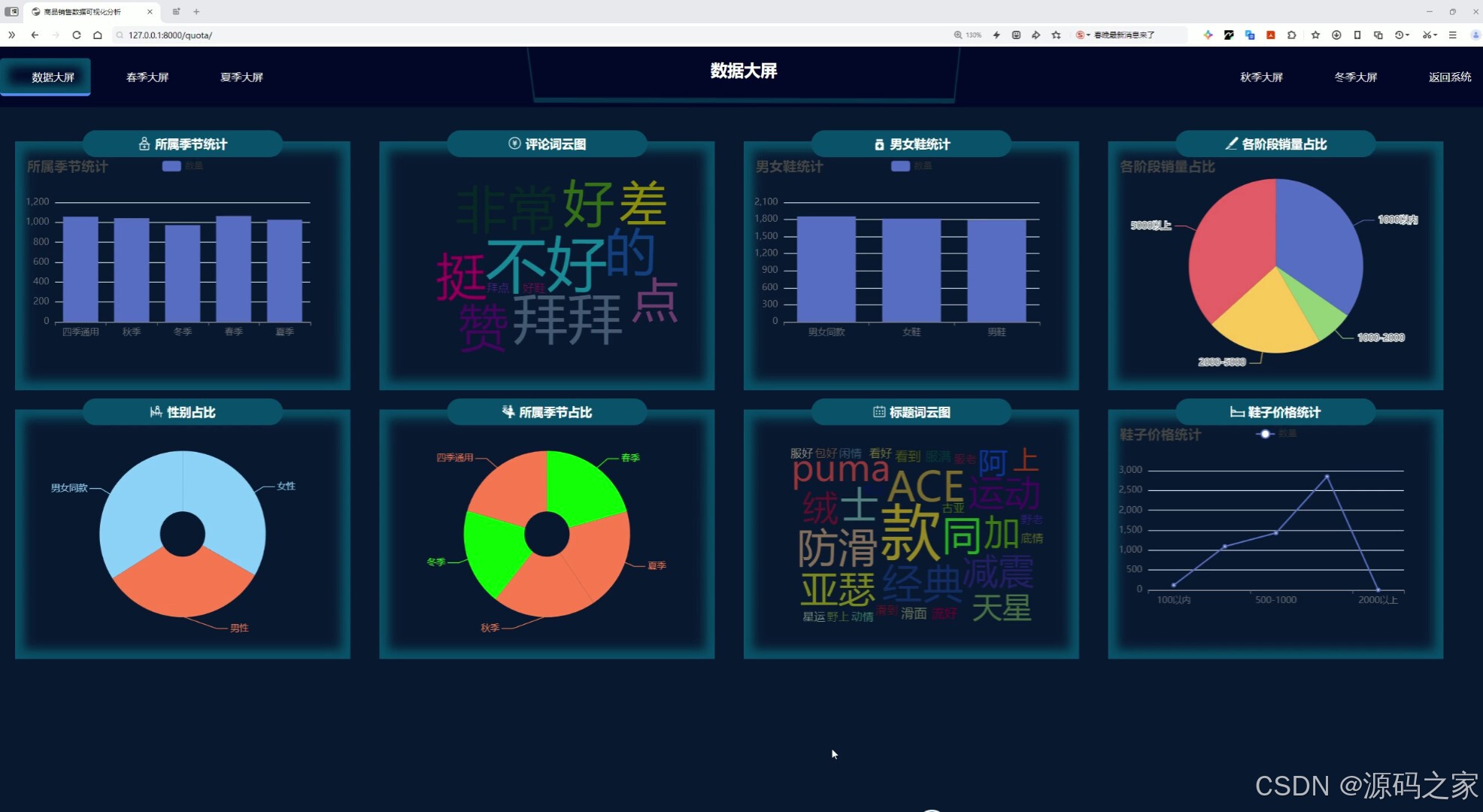Viewport: 1483px width, 812px height.
Task: Click the person icon on 性别占比 header
Action: [155, 411]
